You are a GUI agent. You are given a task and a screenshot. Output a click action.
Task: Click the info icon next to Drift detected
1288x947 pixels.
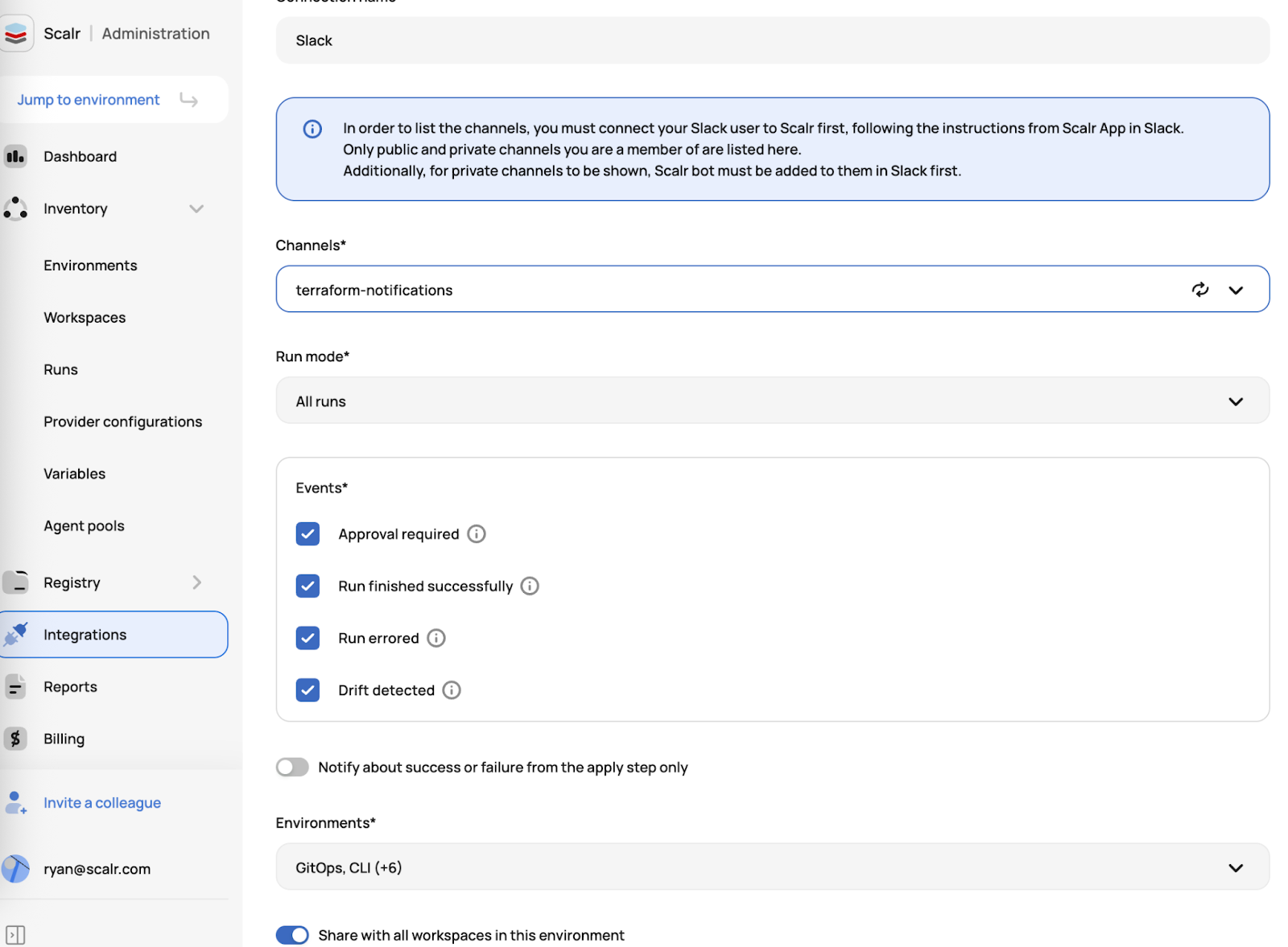click(452, 690)
